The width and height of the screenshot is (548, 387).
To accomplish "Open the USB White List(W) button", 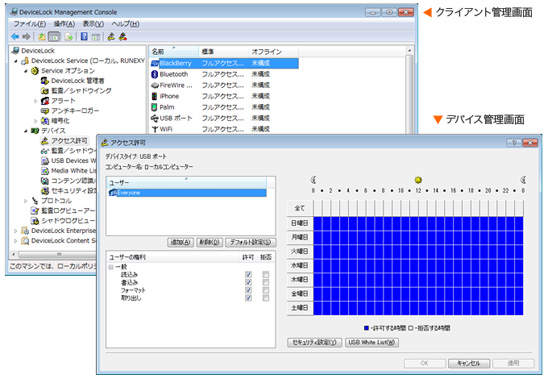I will [x=372, y=342].
